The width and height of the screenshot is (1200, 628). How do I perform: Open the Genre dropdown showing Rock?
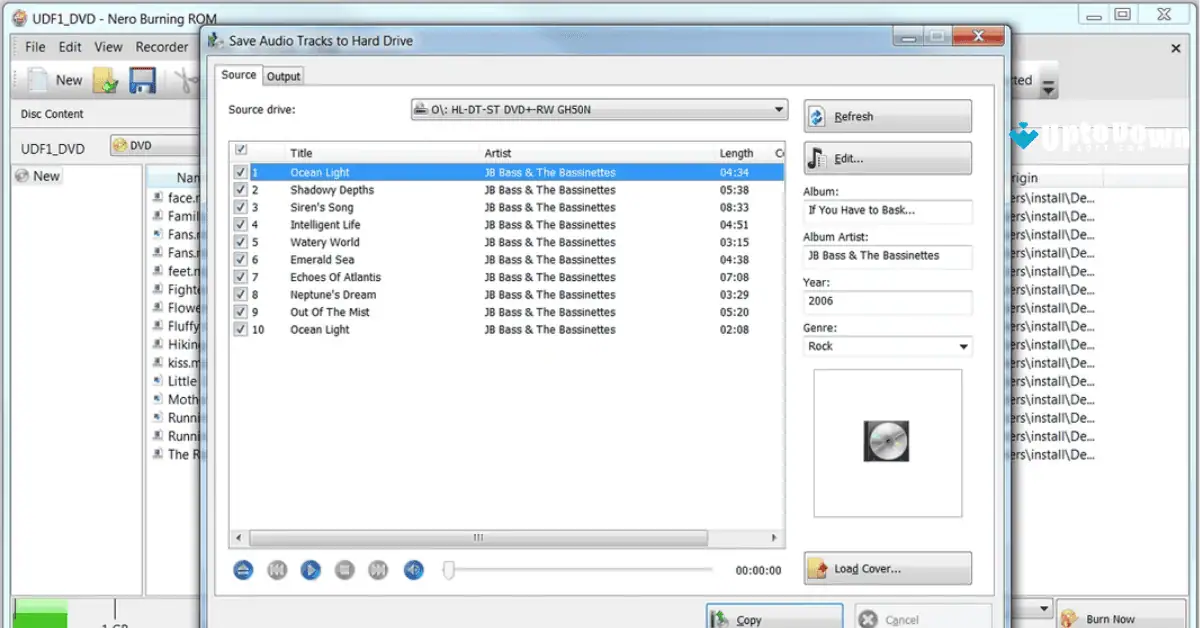963,346
